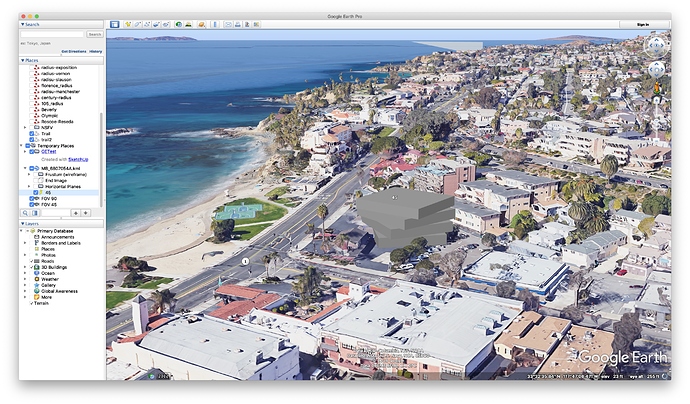Select the Ruler tool
690x404 pixels.
215,24
